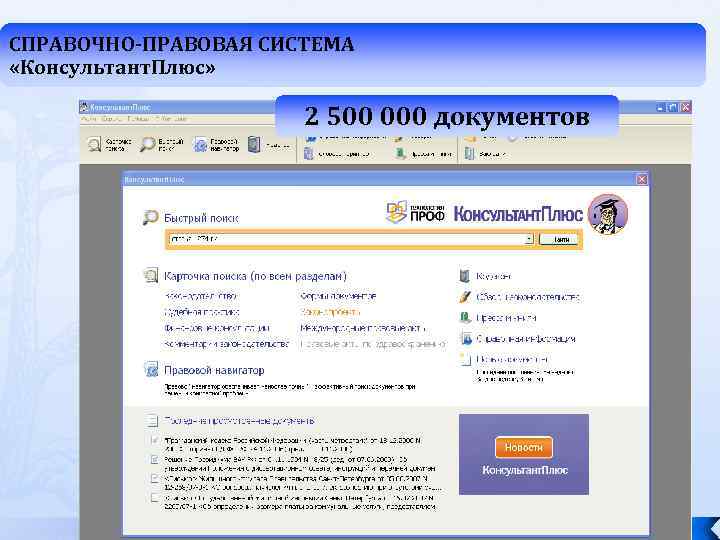Click the app icon in main title bar
This screenshot has width=720, height=540.
(x=84, y=107)
